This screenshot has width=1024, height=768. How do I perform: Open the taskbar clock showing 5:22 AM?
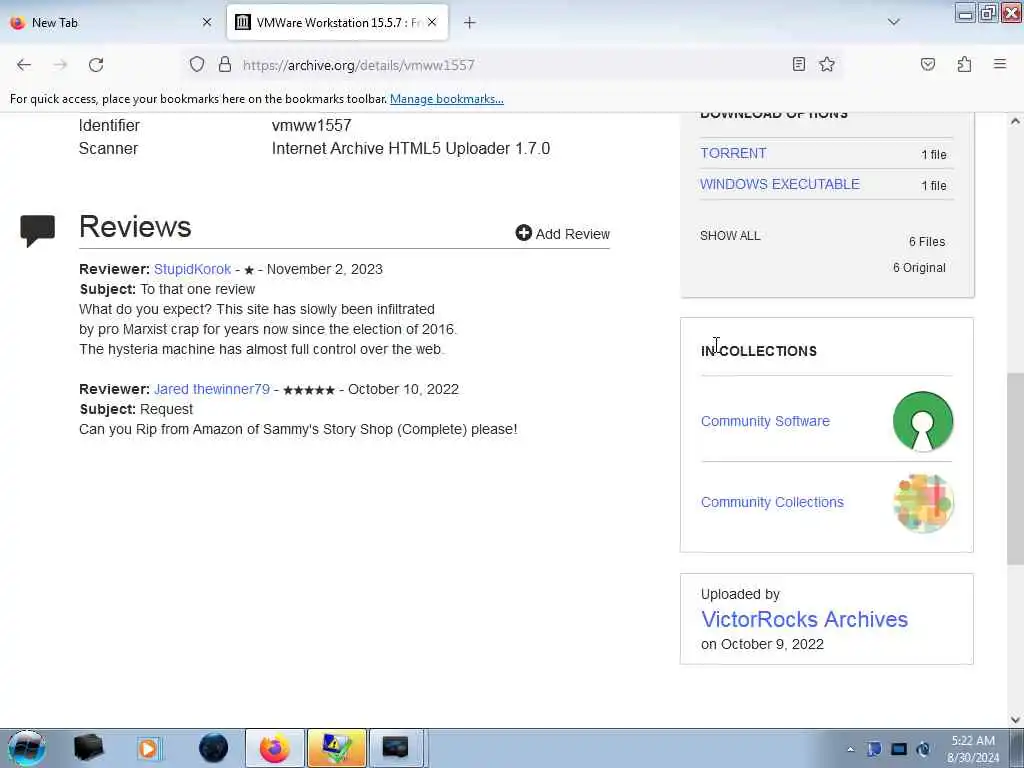[972, 749]
